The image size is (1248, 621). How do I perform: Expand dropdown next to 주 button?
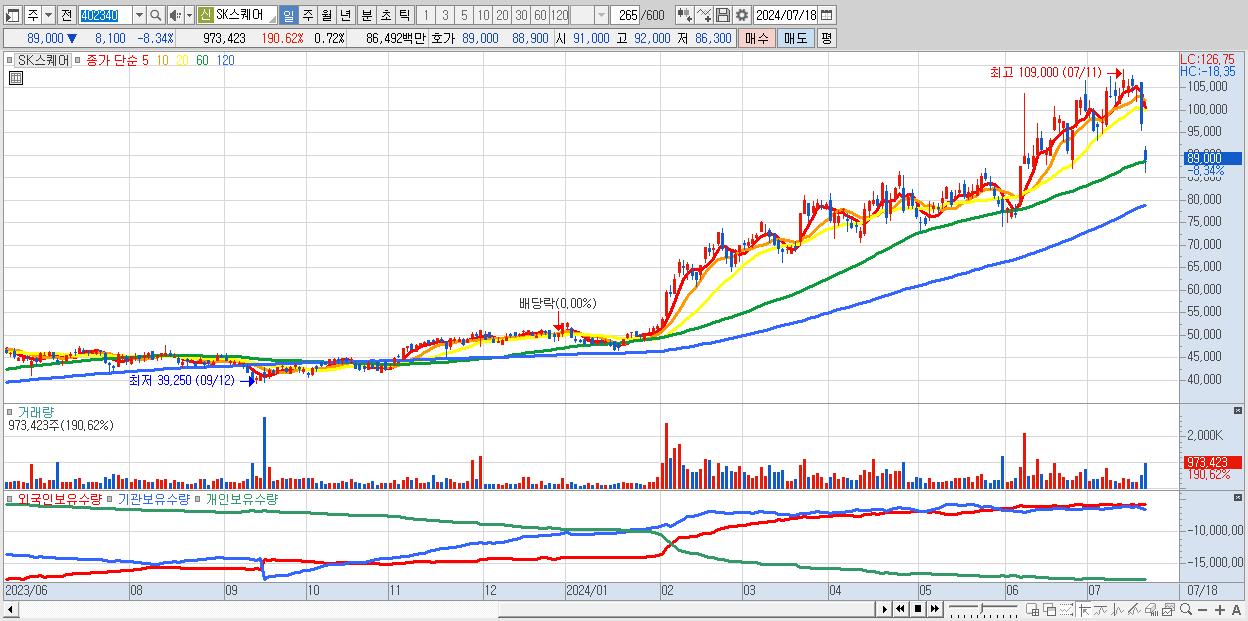[x=48, y=15]
